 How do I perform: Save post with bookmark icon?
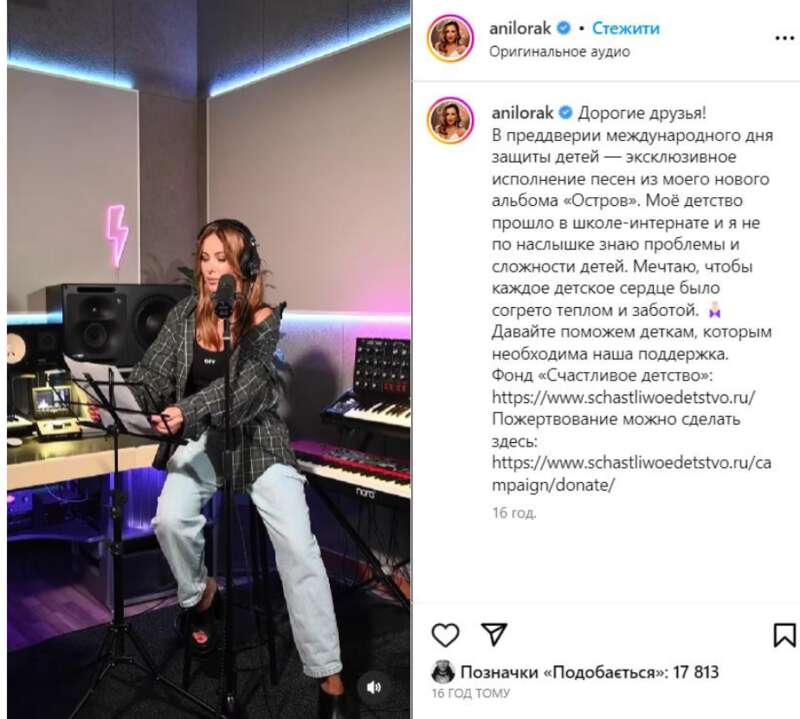pos(784,635)
